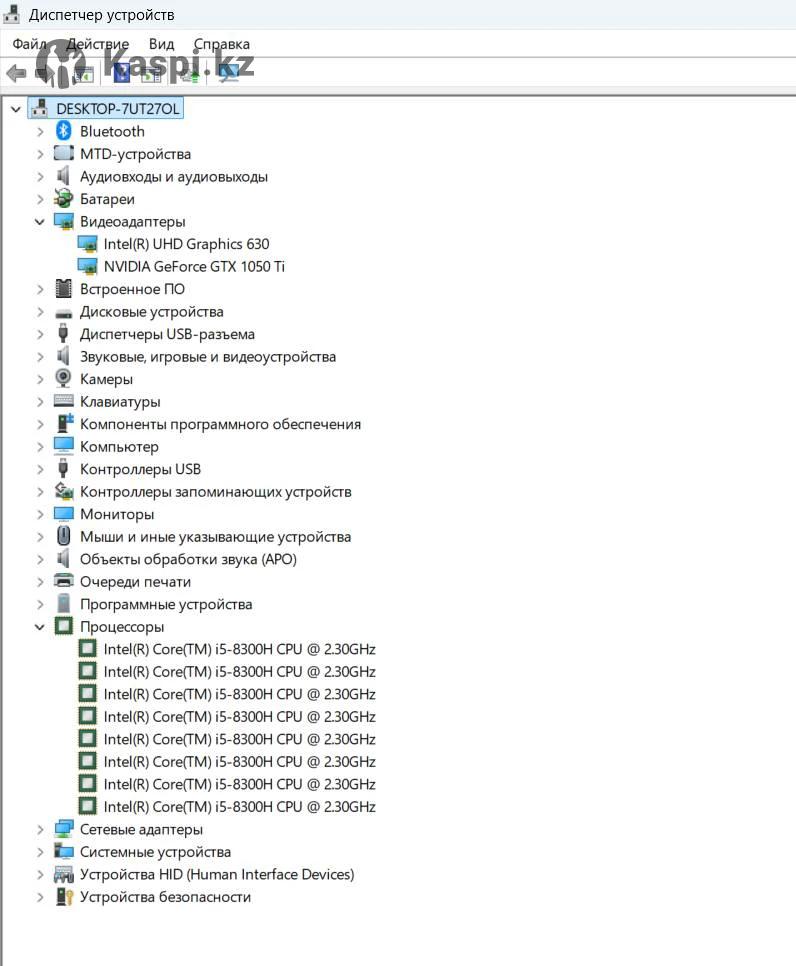This screenshot has width=796, height=966.
Task: Click the Back arrow in the toolbar
Action: (16, 73)
